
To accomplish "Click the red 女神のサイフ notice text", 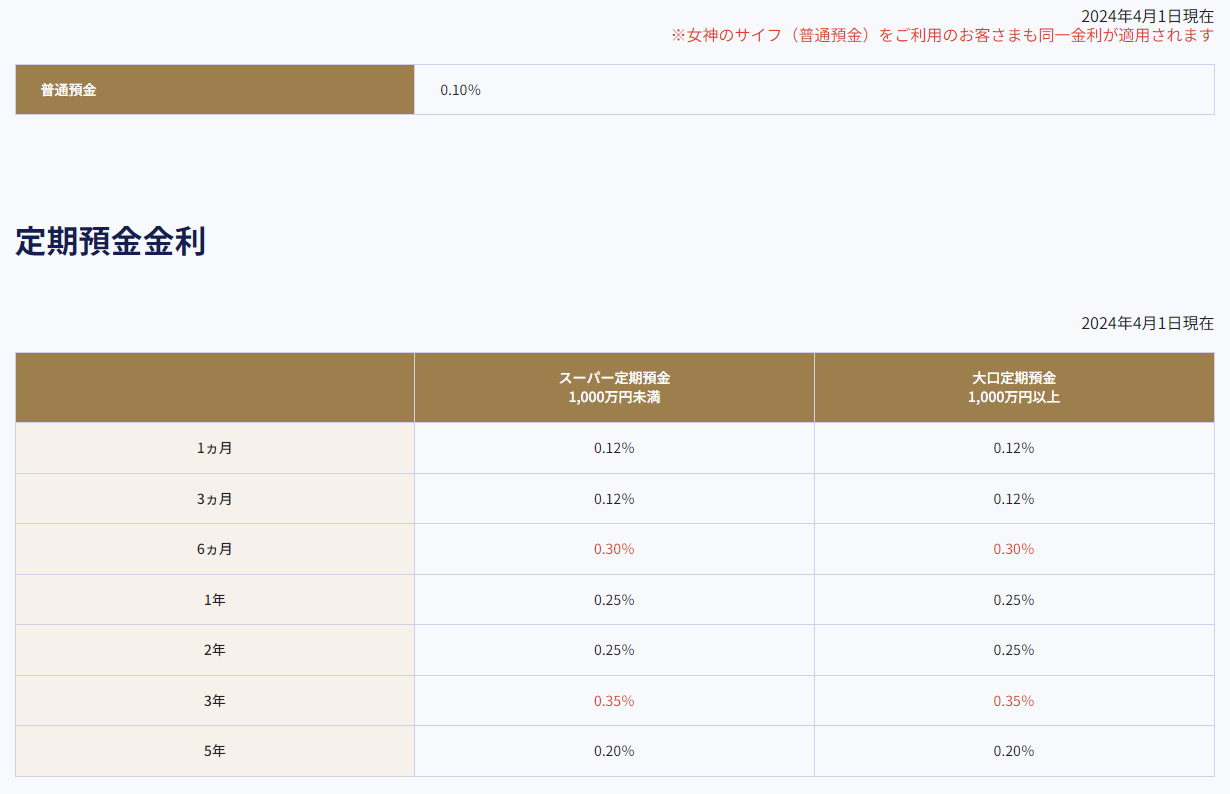I will [x=942, y=35].
